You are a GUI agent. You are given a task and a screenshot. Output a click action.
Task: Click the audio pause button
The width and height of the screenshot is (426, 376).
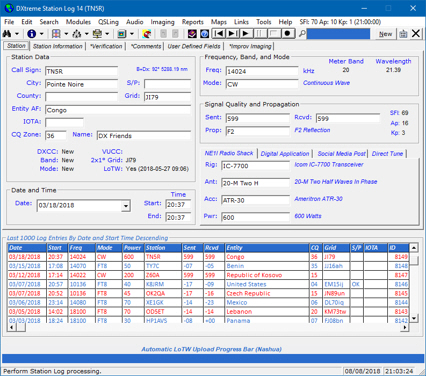tap(260, 33)
